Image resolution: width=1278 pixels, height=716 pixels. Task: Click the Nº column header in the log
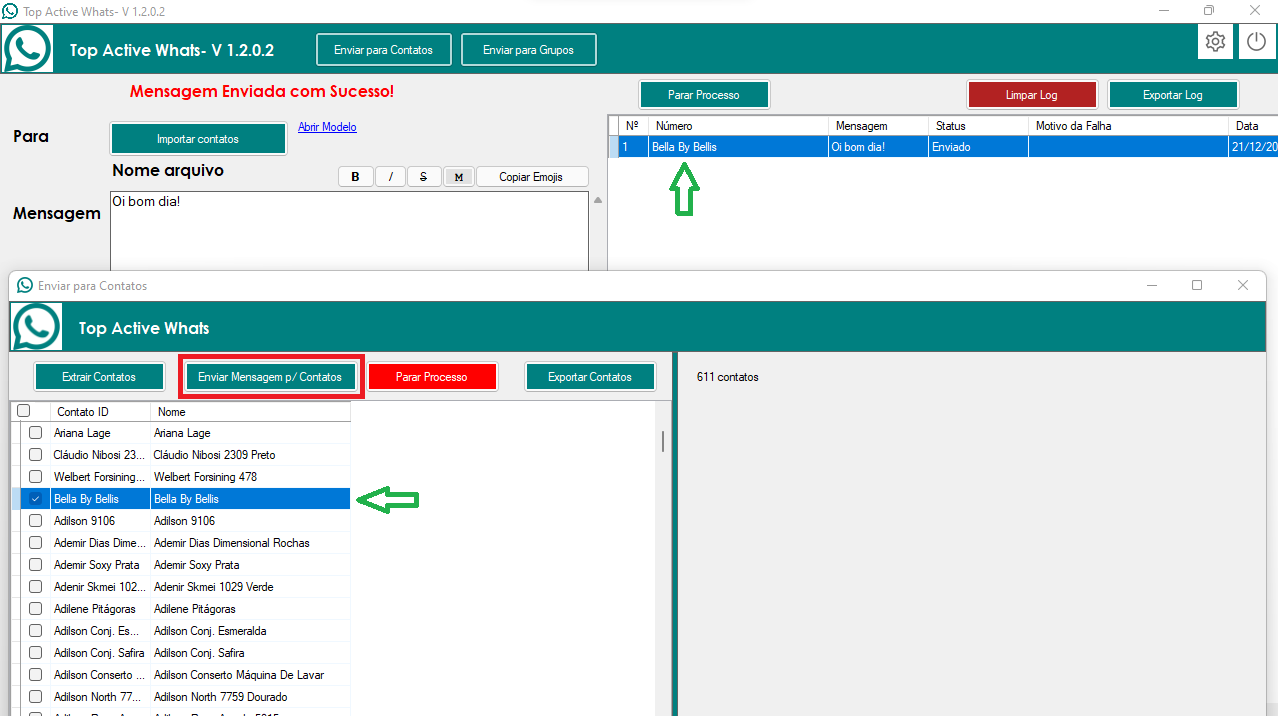click(x=634, y=126)
